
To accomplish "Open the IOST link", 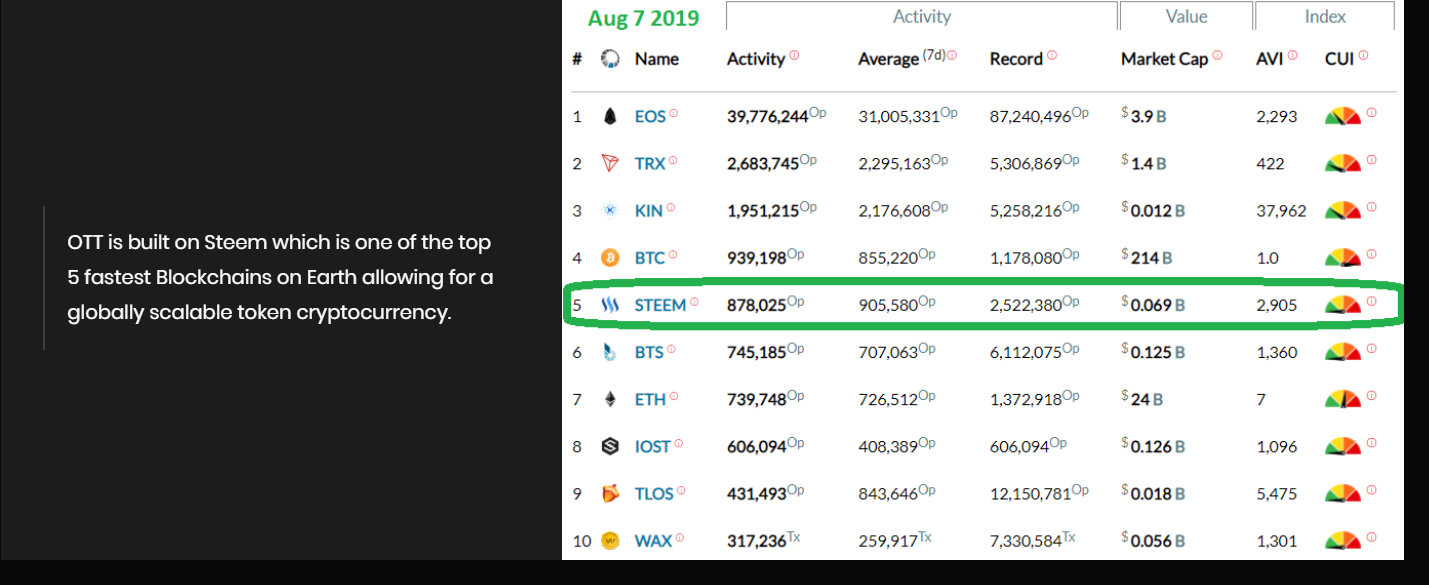I will [653, 446].
